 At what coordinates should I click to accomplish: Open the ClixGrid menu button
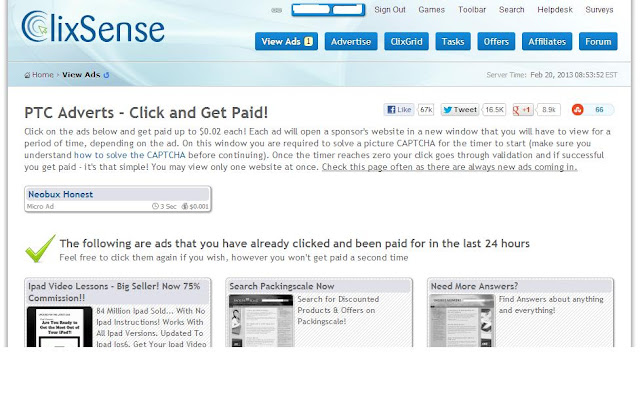pos(407,42)
